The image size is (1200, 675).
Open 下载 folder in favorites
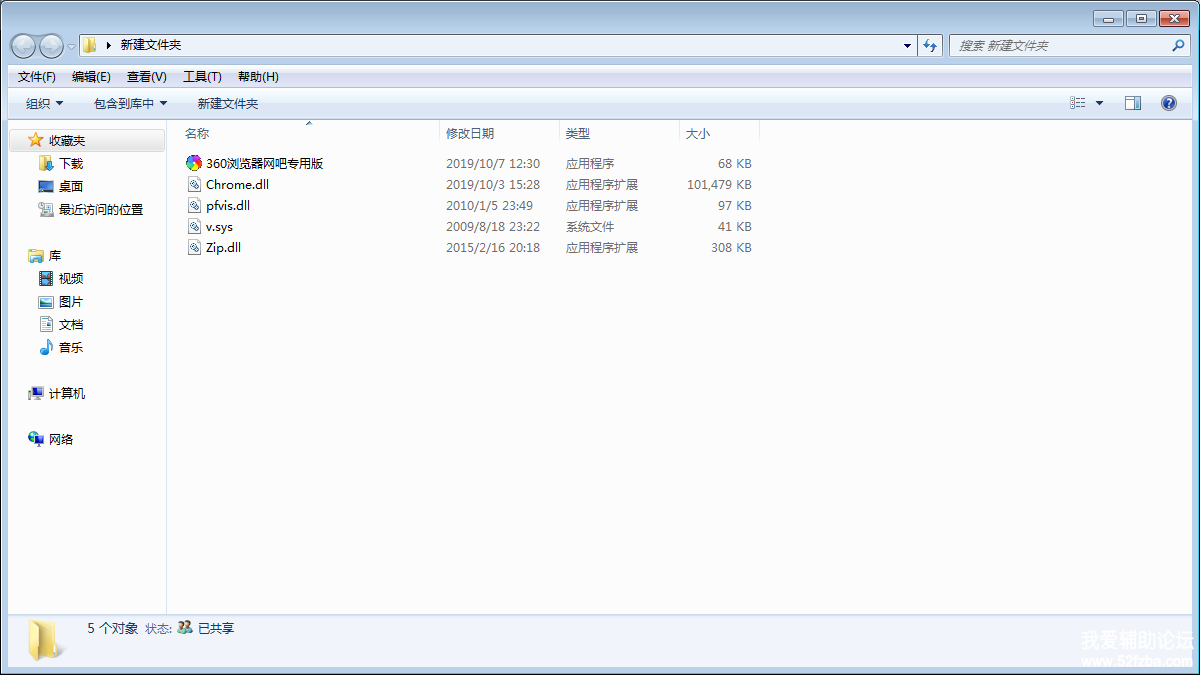(70, 163)
